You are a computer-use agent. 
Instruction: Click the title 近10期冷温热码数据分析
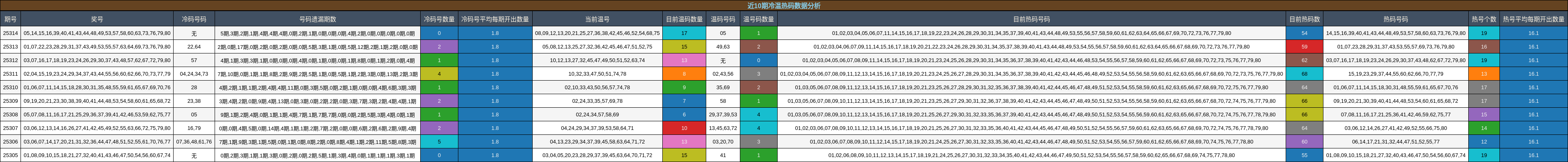784,5
